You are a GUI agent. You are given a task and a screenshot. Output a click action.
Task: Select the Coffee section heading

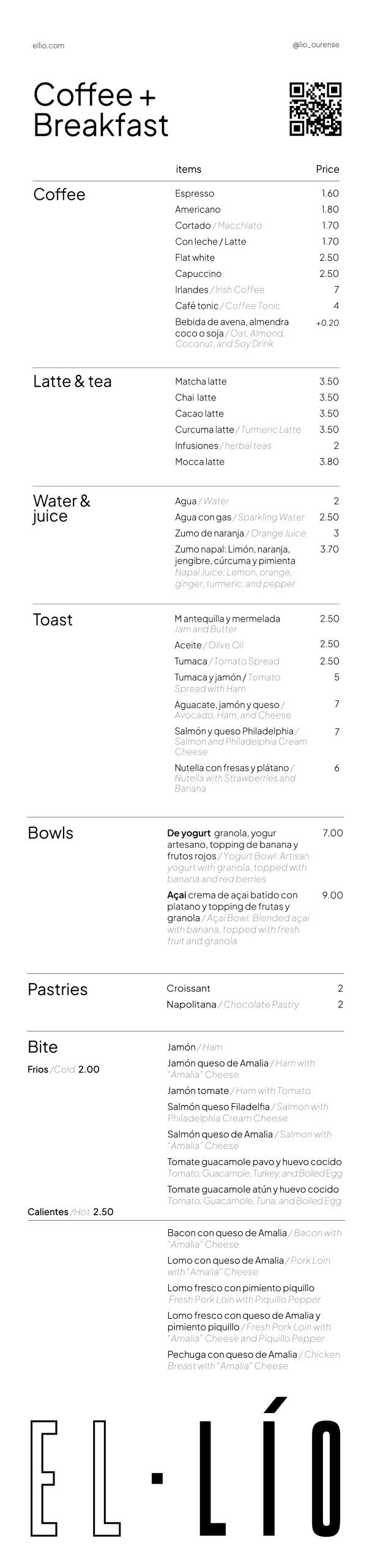59,195
